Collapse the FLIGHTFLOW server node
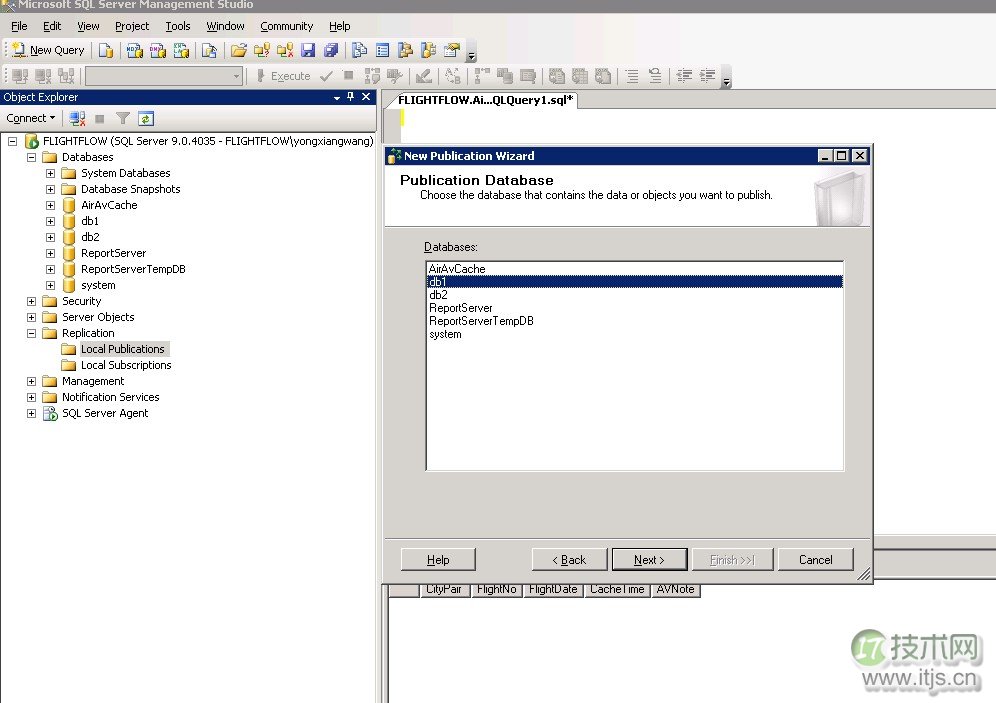This screenshot has width=996, height=703. point(12,141)
